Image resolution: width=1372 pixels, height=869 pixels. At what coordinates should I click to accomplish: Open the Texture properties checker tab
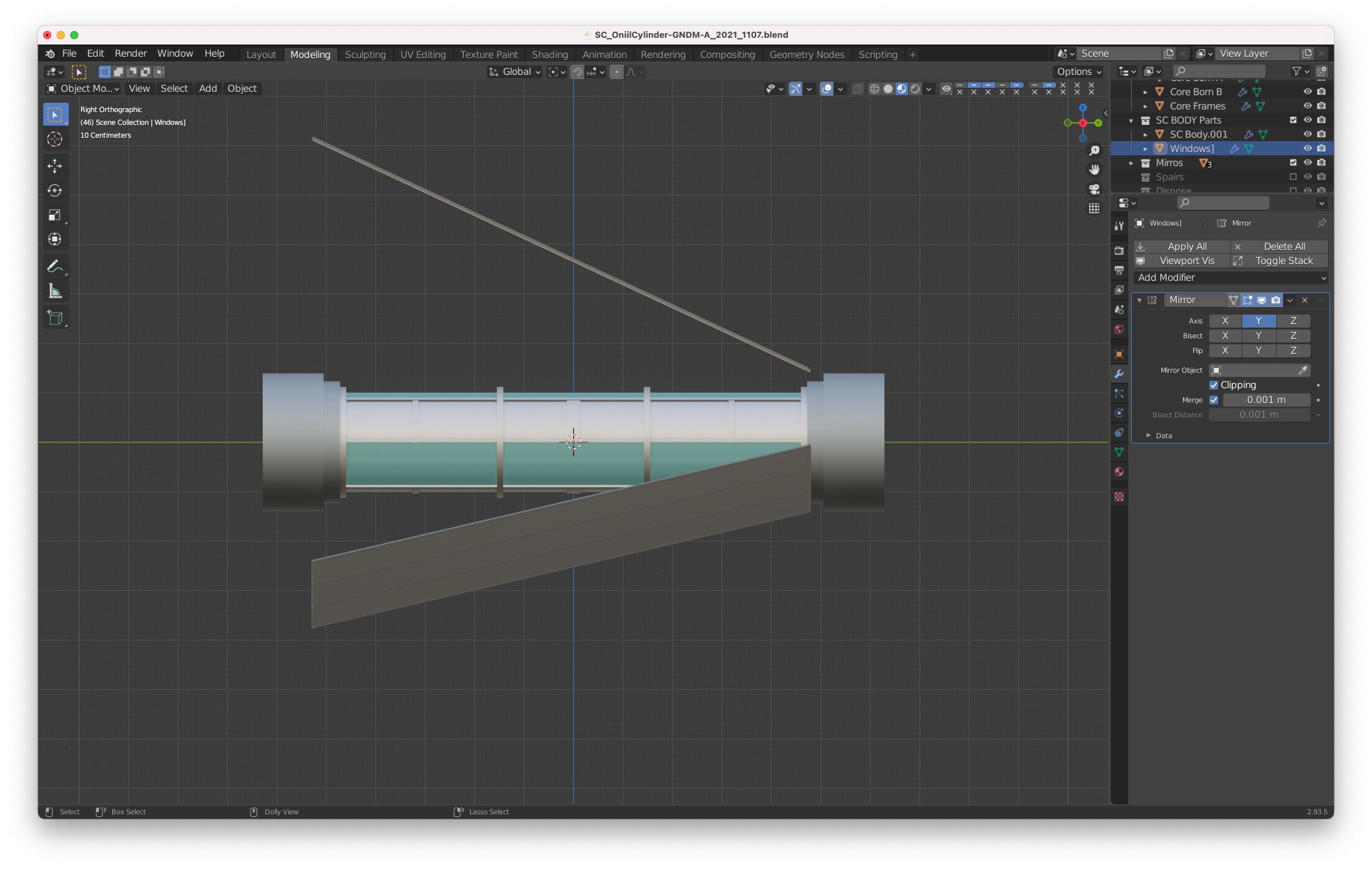tap(1119, 496)
